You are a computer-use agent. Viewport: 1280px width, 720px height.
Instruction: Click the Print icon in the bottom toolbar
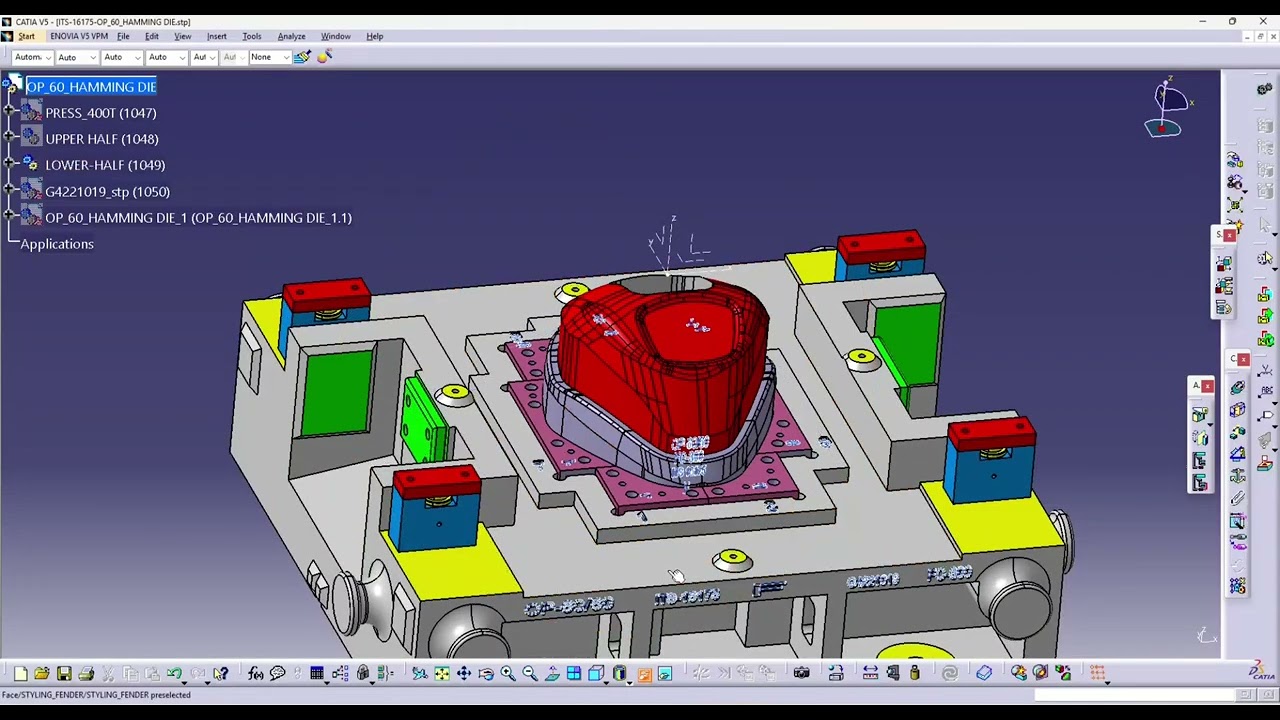[x=86, y=674]
